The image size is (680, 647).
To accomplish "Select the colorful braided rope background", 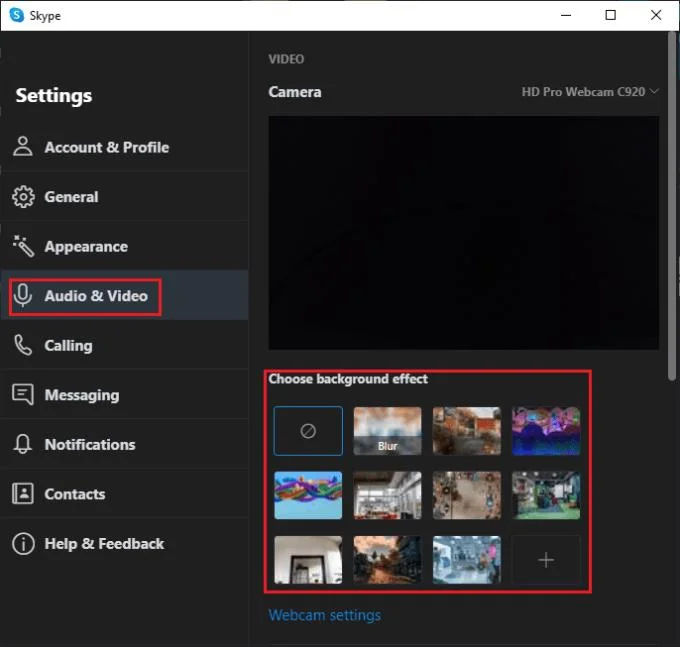I will 308,495.
